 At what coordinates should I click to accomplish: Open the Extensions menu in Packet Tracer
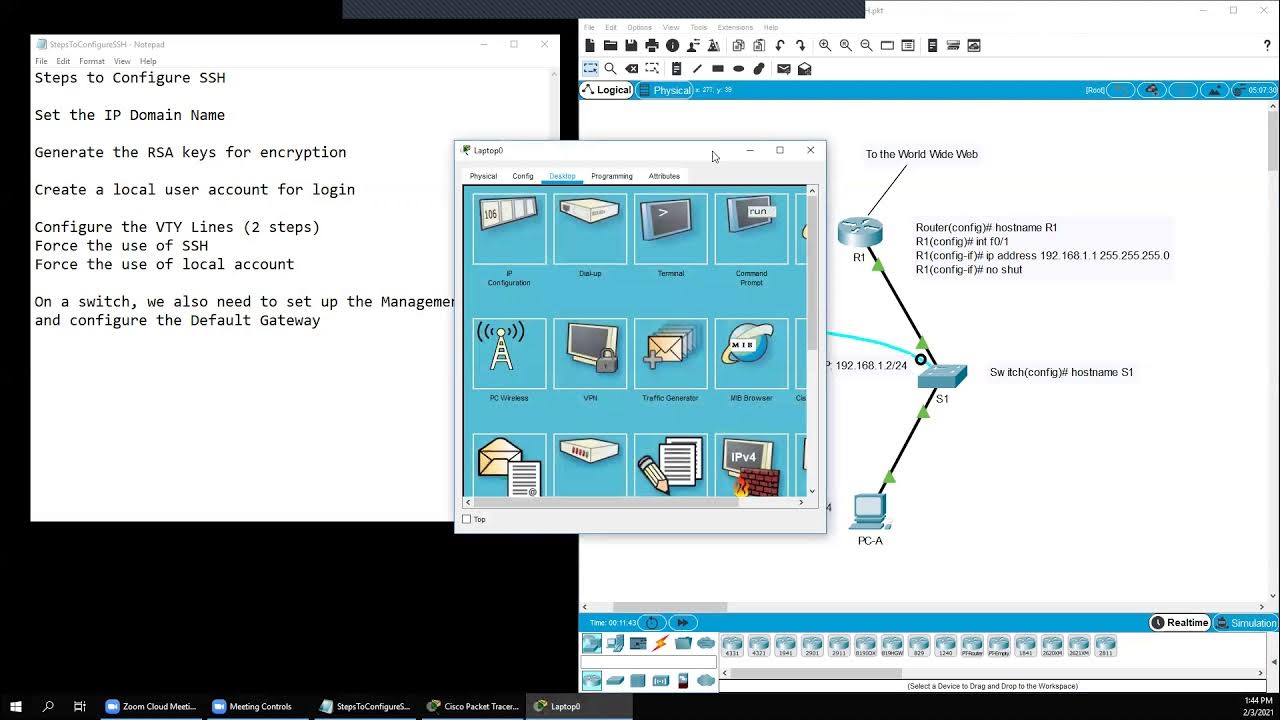[x=735, y=27]
